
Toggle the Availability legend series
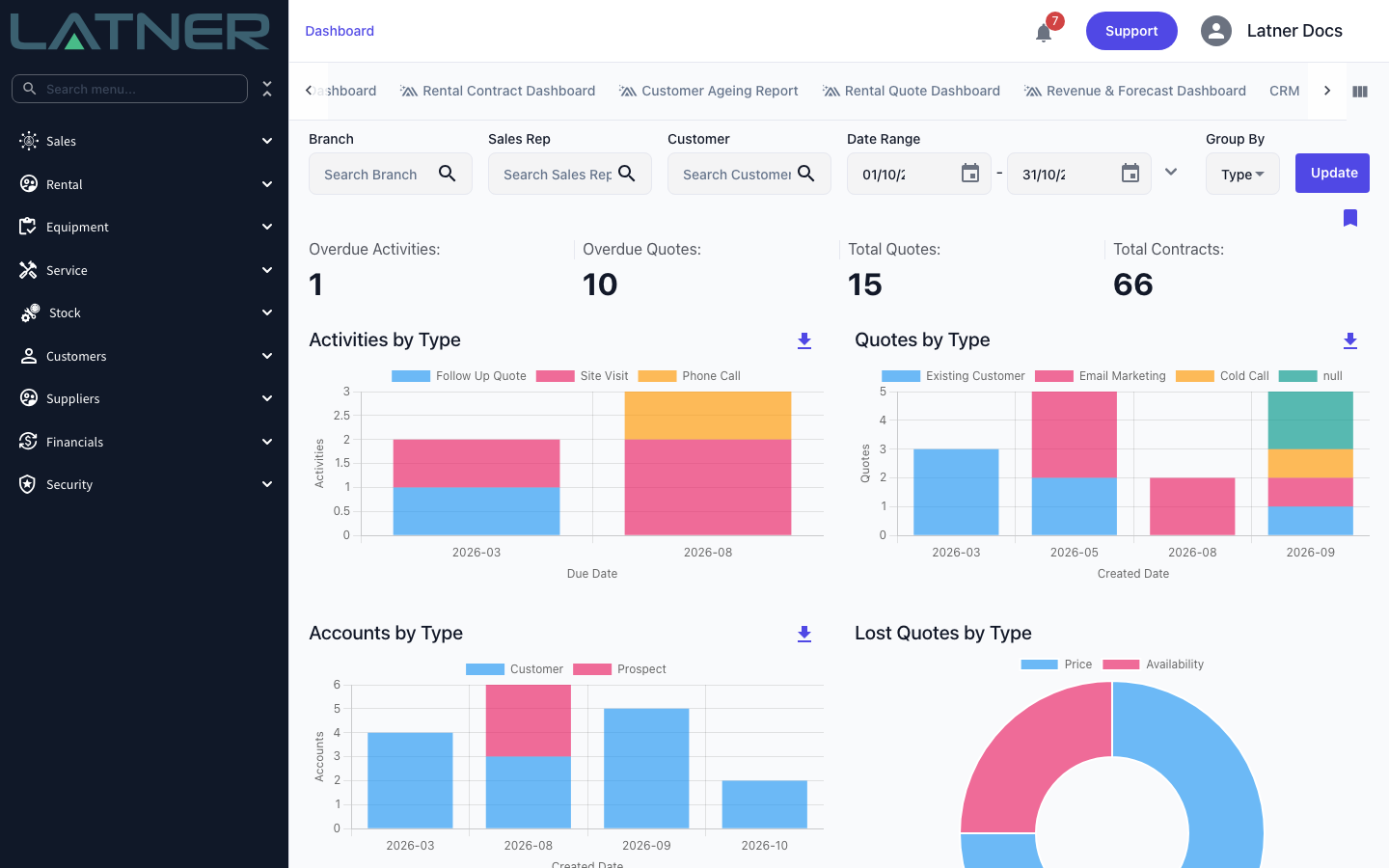[x=1153, y=665]
